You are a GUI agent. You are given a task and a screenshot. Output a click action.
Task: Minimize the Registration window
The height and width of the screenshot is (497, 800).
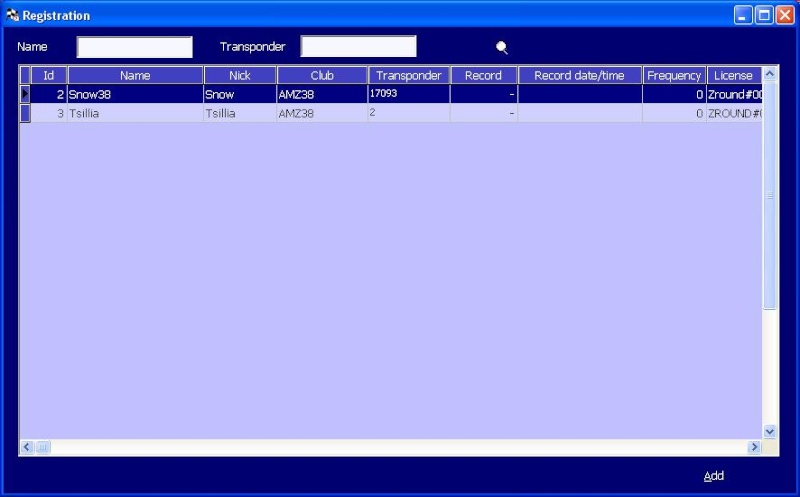743,15
